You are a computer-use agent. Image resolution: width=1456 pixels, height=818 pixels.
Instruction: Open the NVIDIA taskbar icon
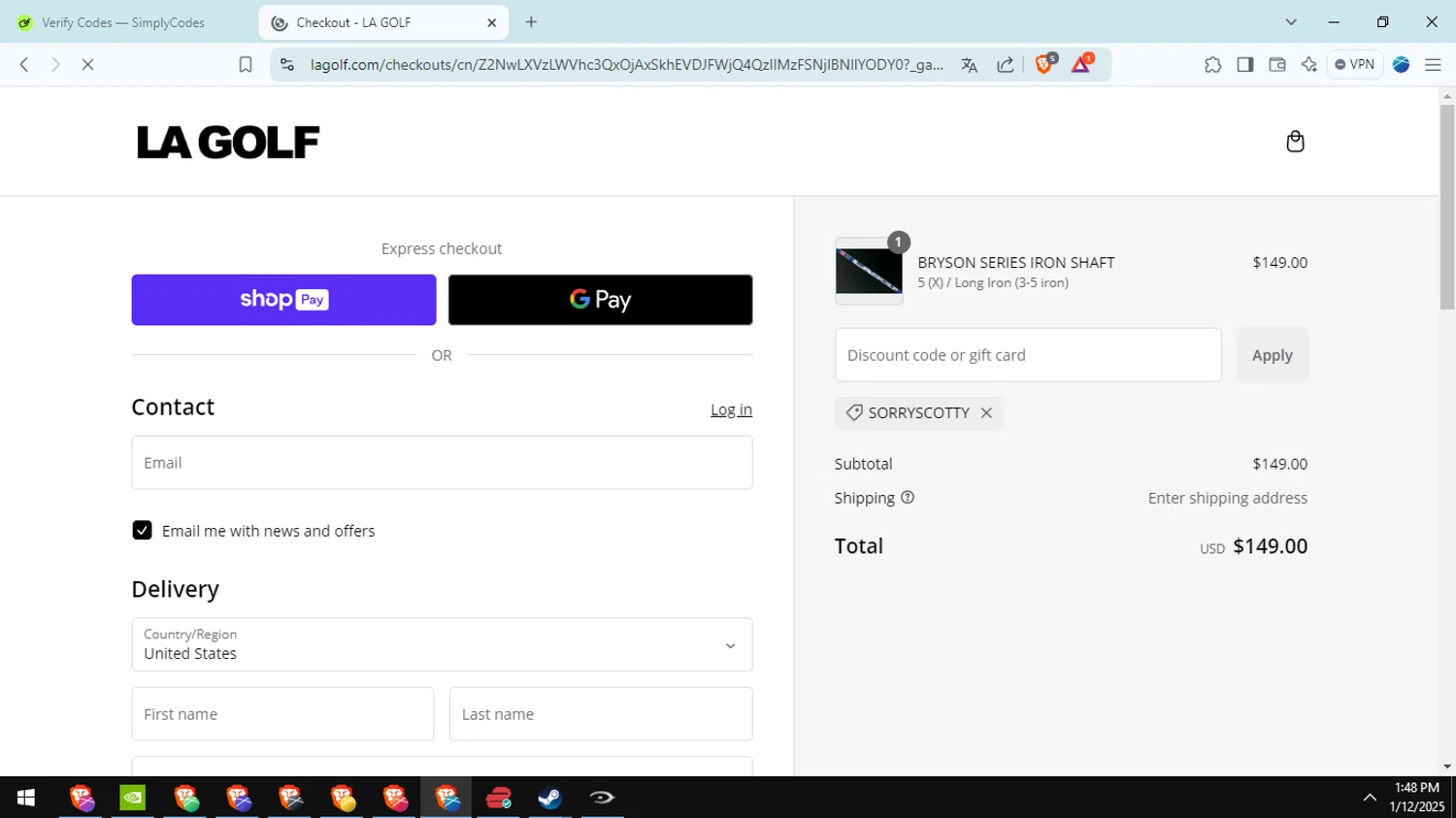point(133,798)
